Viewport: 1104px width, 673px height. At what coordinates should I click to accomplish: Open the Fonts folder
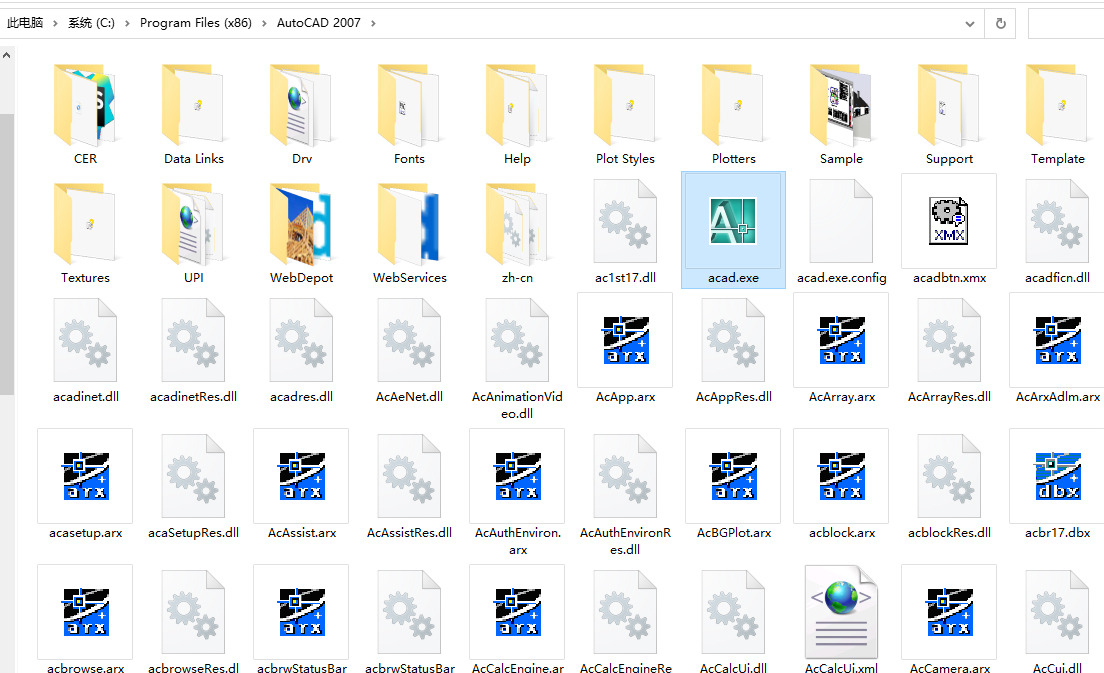coord(409,106)
